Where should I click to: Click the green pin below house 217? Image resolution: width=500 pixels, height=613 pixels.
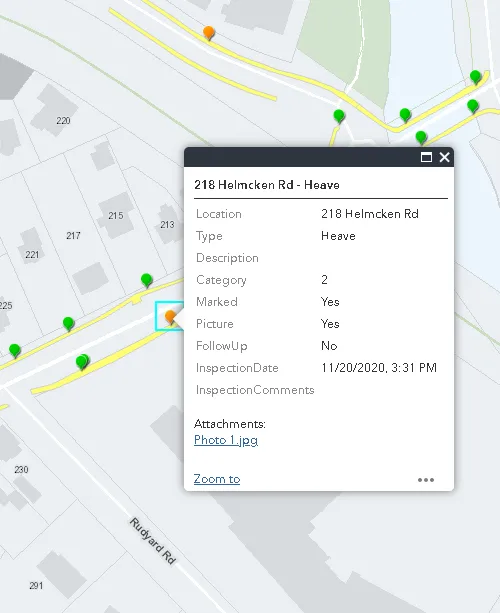pyautogui.click(x=68, y=324)
